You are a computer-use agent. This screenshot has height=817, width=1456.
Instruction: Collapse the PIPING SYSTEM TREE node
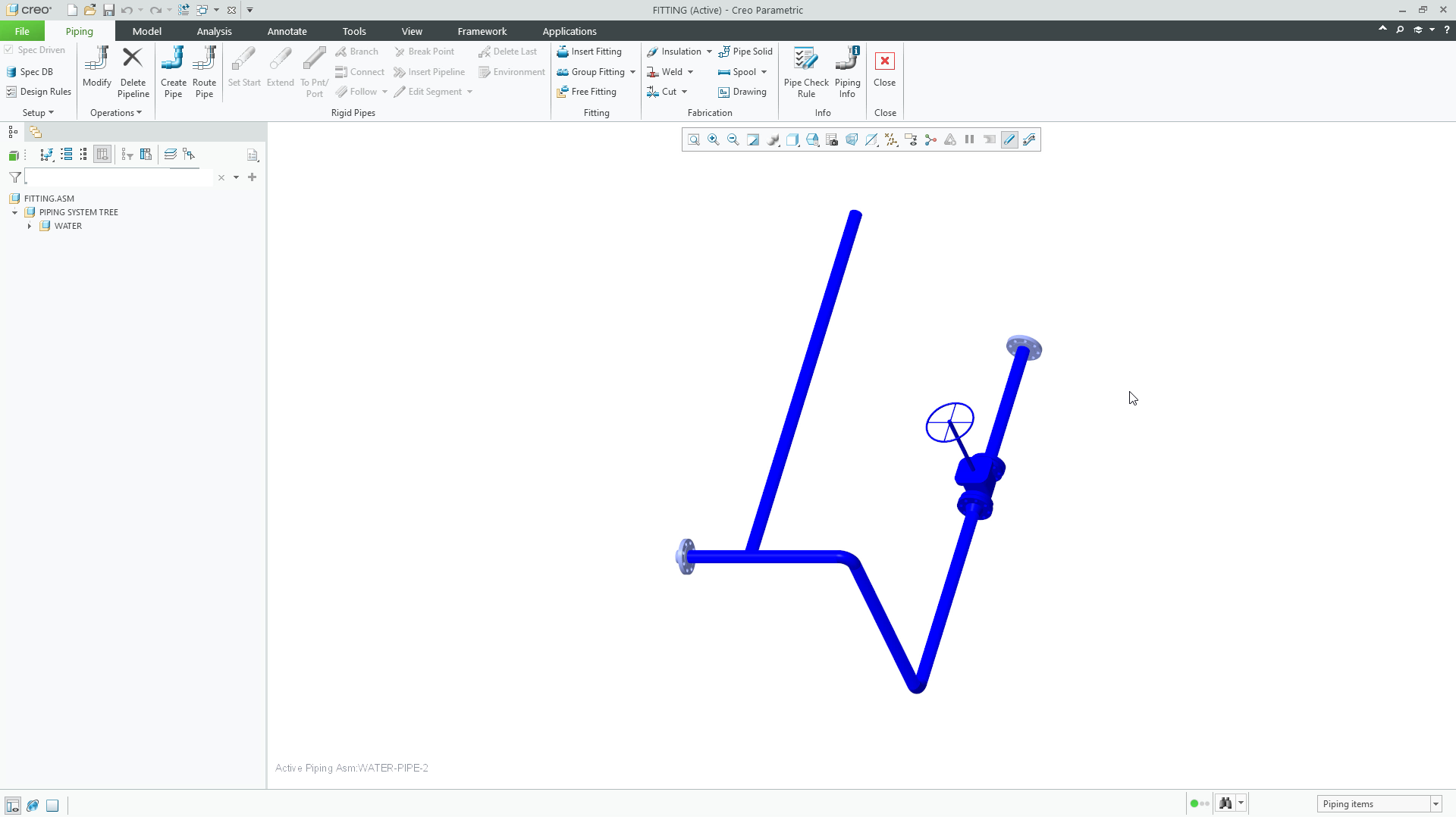tap(14, 212)
